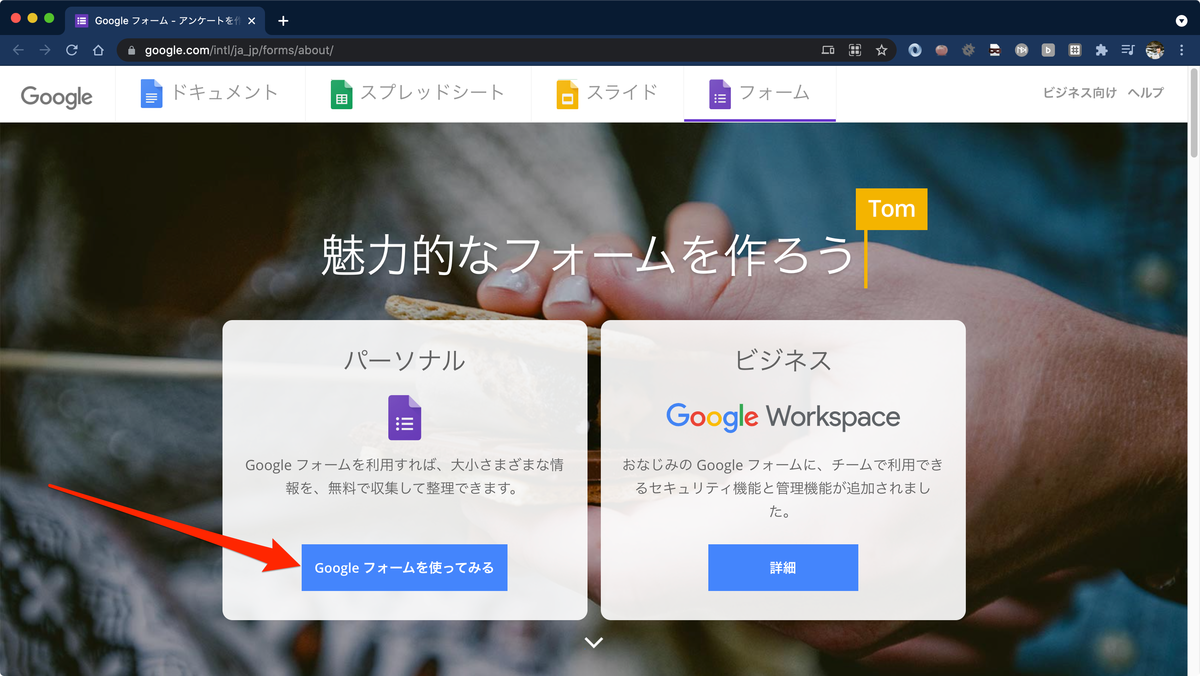Select the フォーム product tab
1200x676 pixels.
click(760, 94)
